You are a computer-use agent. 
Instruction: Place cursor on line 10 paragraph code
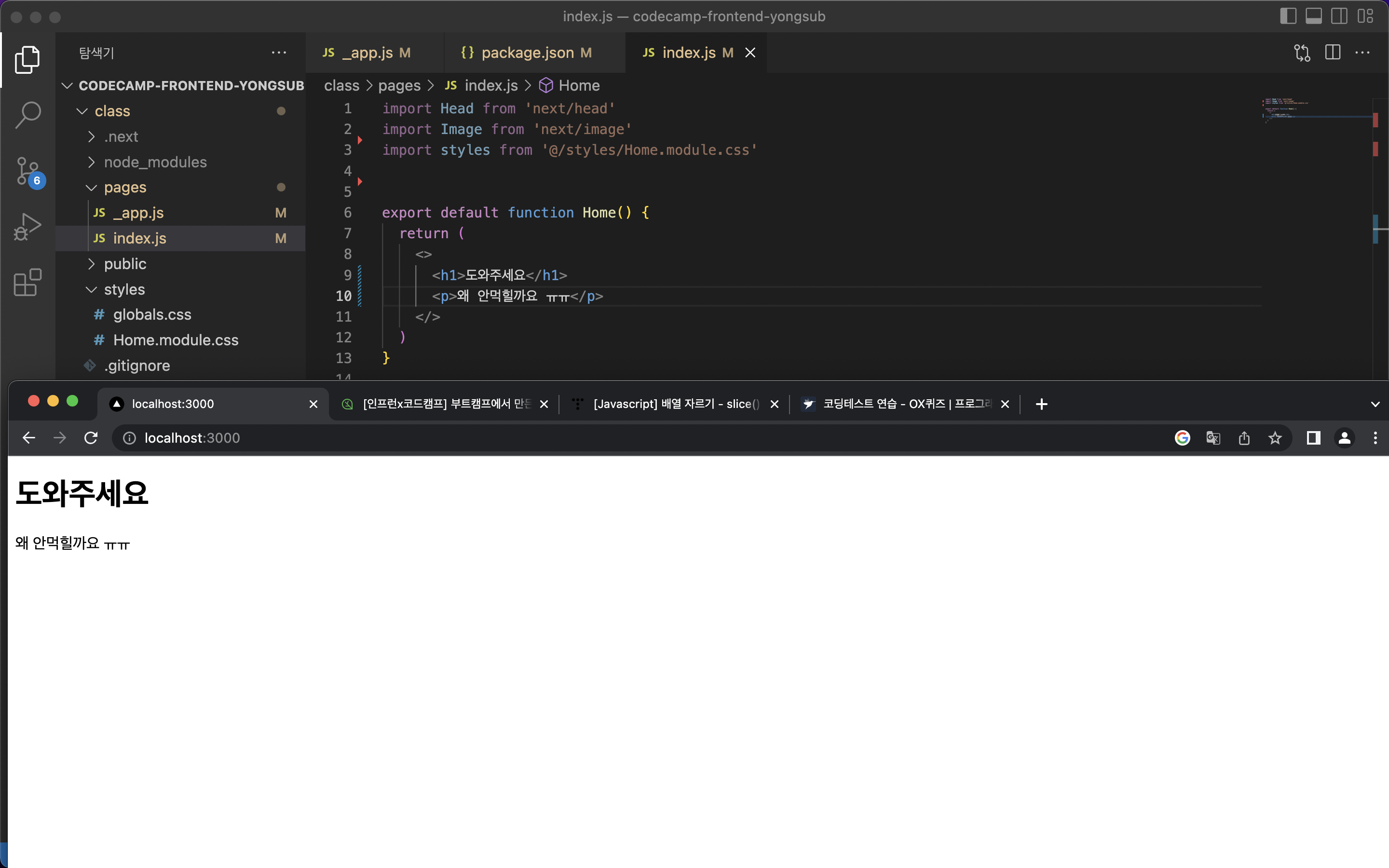point(517,296)
